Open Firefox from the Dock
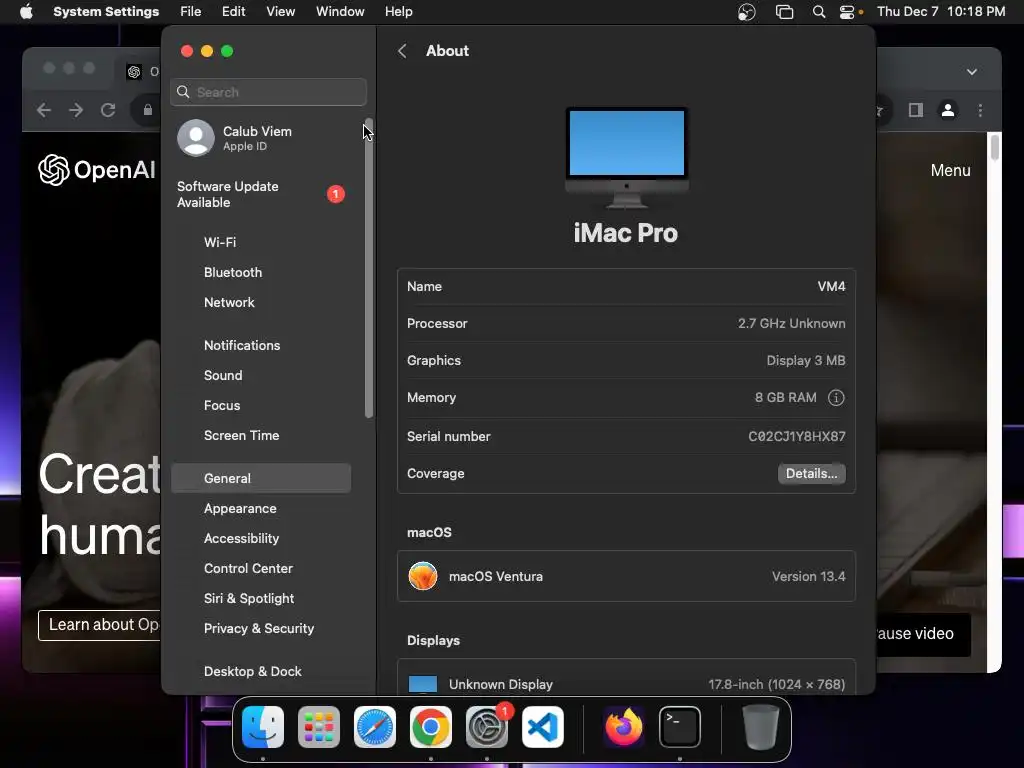The width and height of the screenshot is (1024, 768). [x=624, y=727]
